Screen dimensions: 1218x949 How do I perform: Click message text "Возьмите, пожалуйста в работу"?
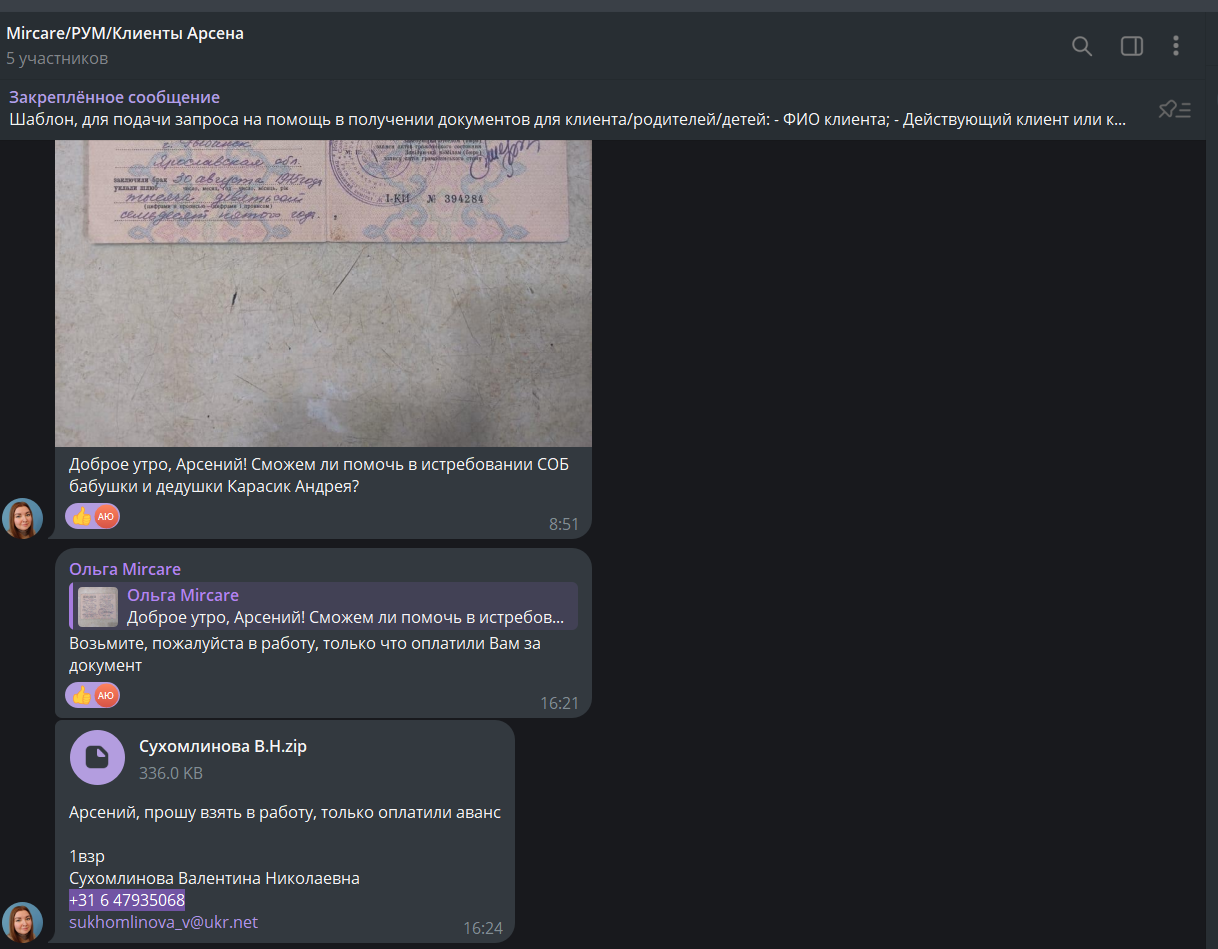click(305, 654)
